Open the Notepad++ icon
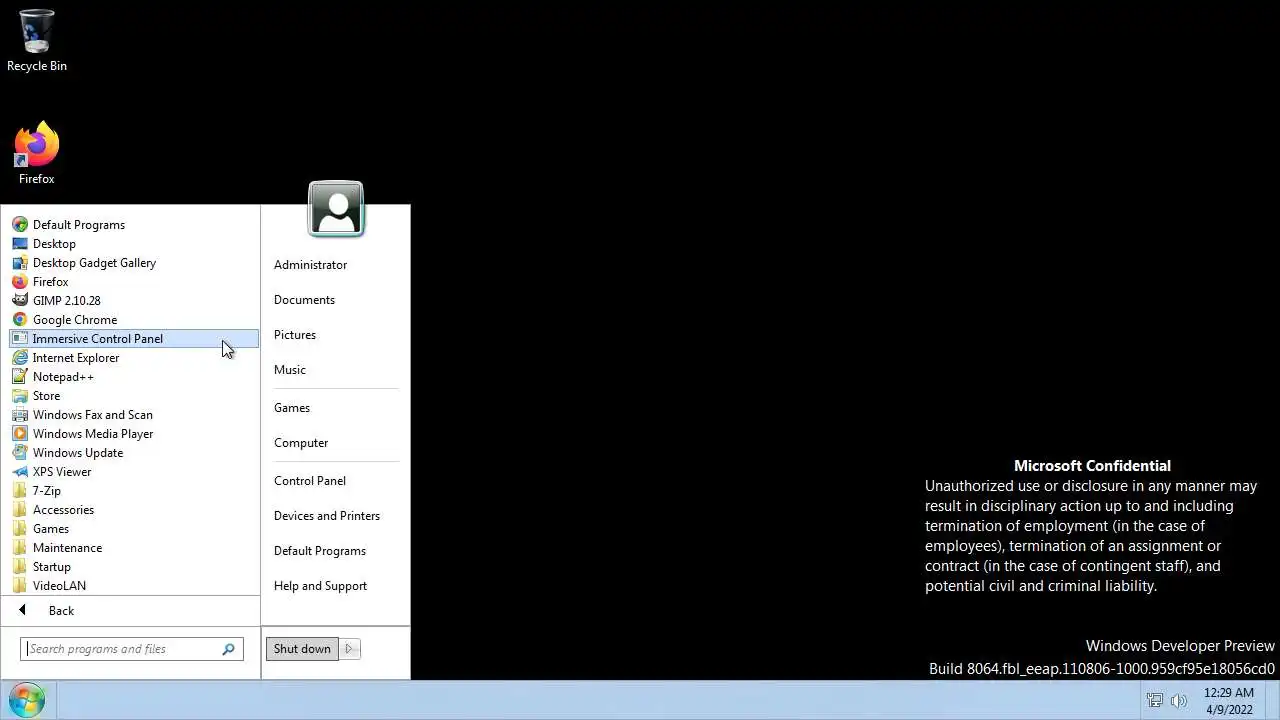Image resolution: width=1280 pixels, height=720 pixels. [20, 377]
